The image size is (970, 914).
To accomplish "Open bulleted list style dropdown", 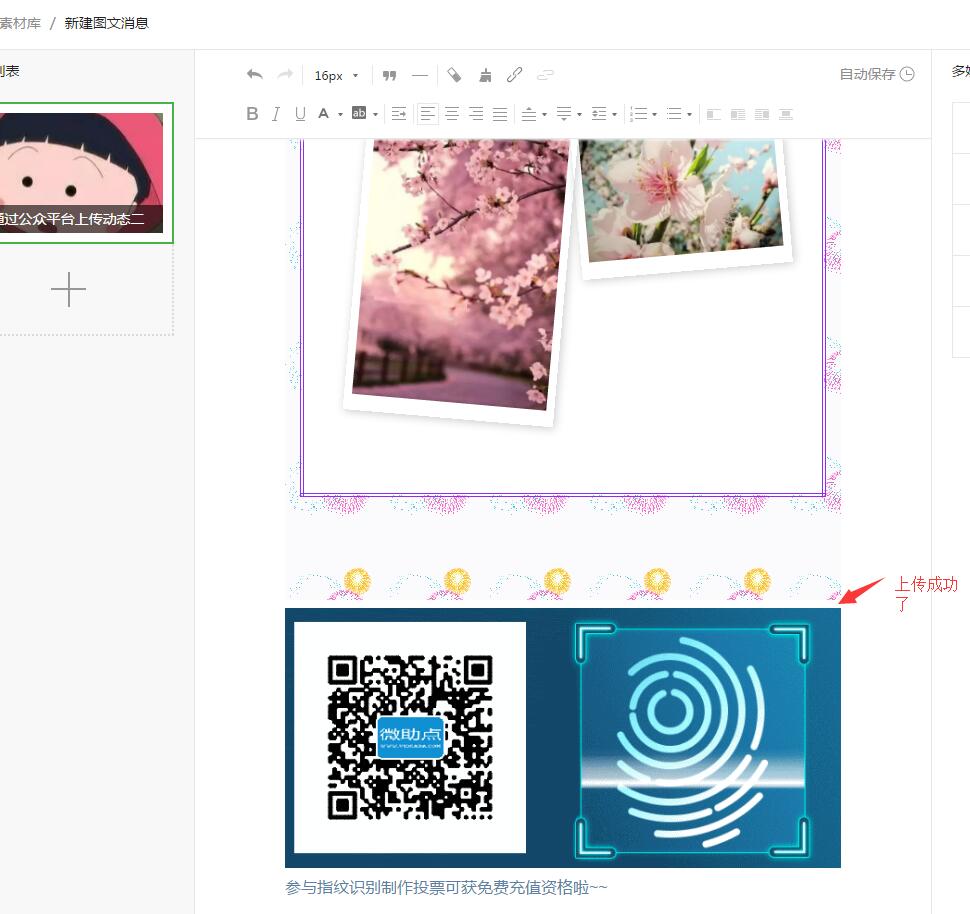I will point(689,114).
